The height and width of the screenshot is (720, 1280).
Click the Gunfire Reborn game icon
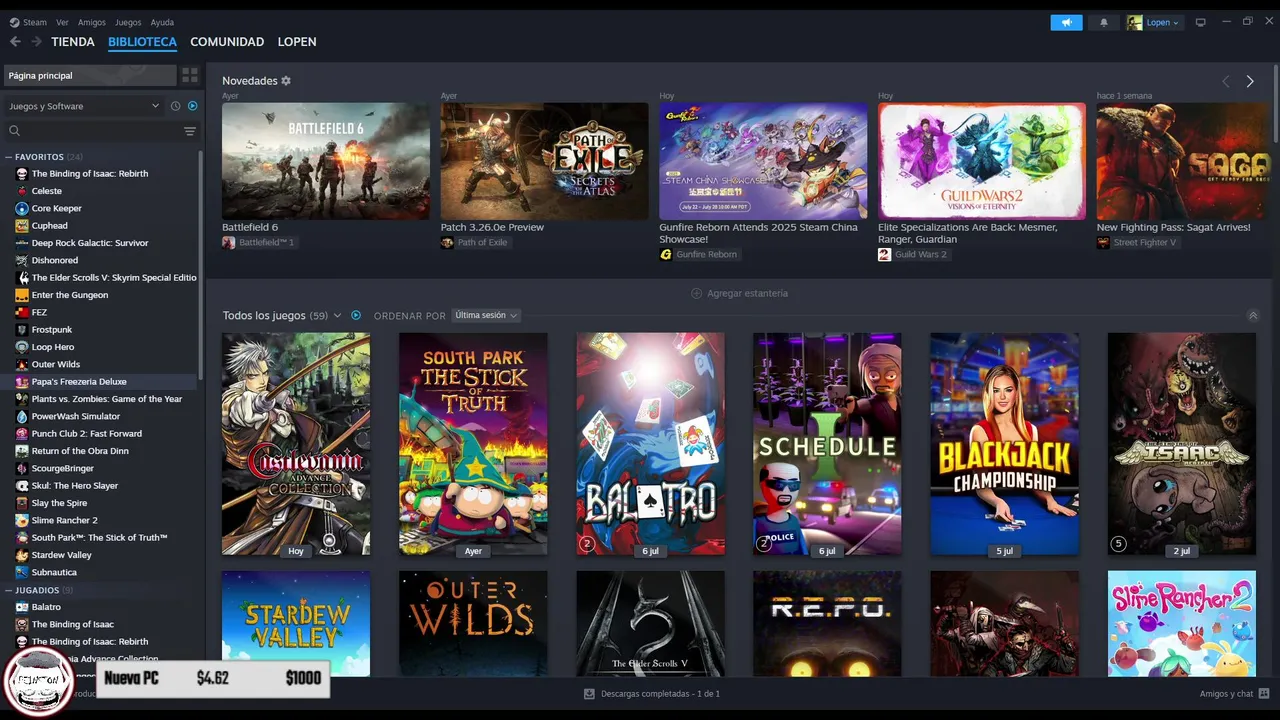click(x=666, y=255)
